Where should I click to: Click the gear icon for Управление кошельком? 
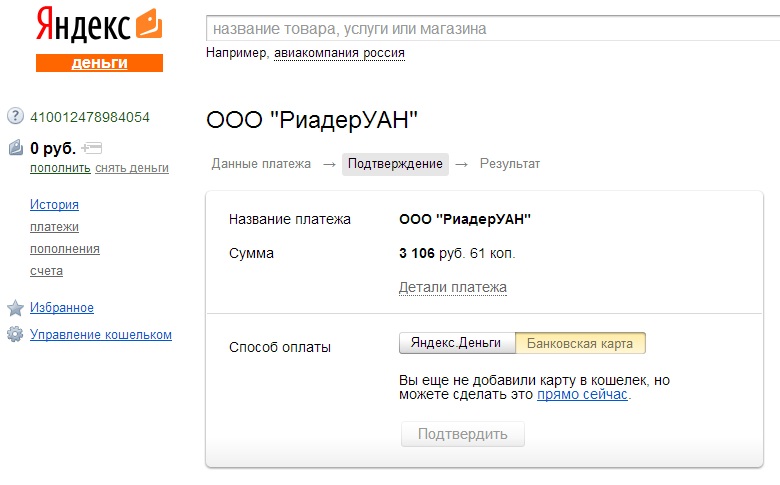tap(15, 335)
